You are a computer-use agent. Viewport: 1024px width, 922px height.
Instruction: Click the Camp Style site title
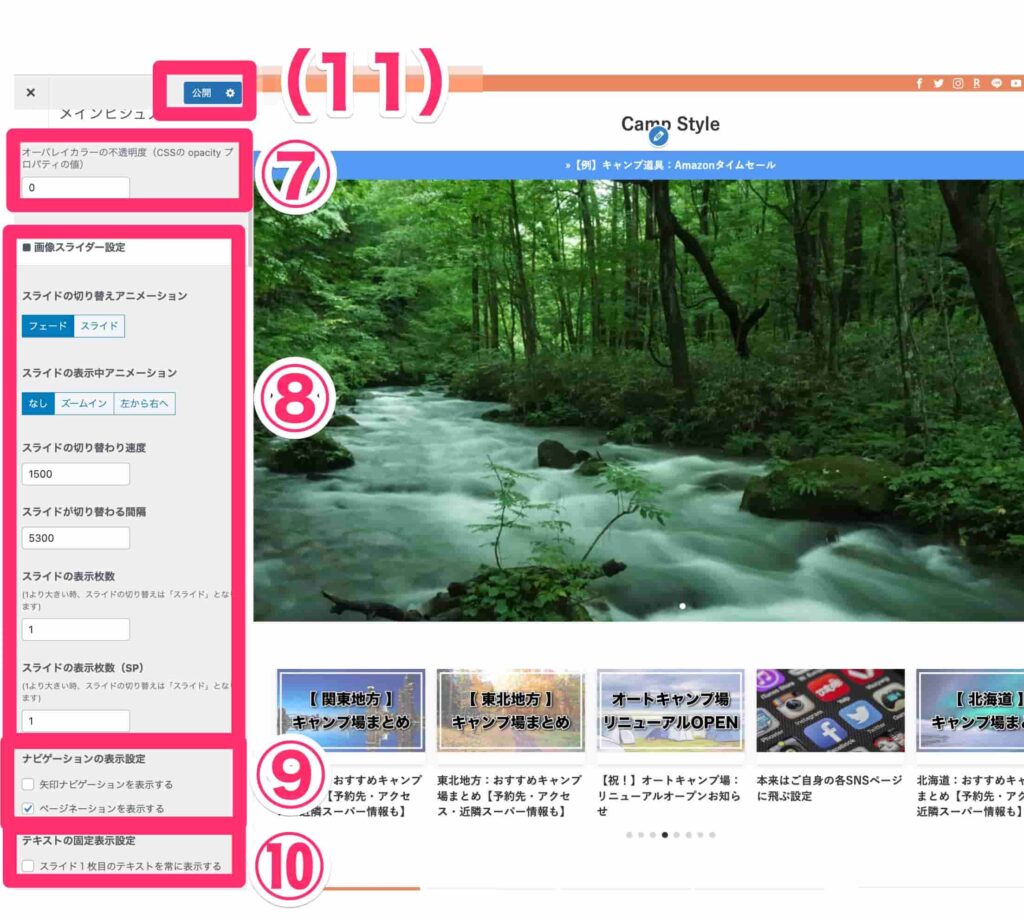click(670, 124)
